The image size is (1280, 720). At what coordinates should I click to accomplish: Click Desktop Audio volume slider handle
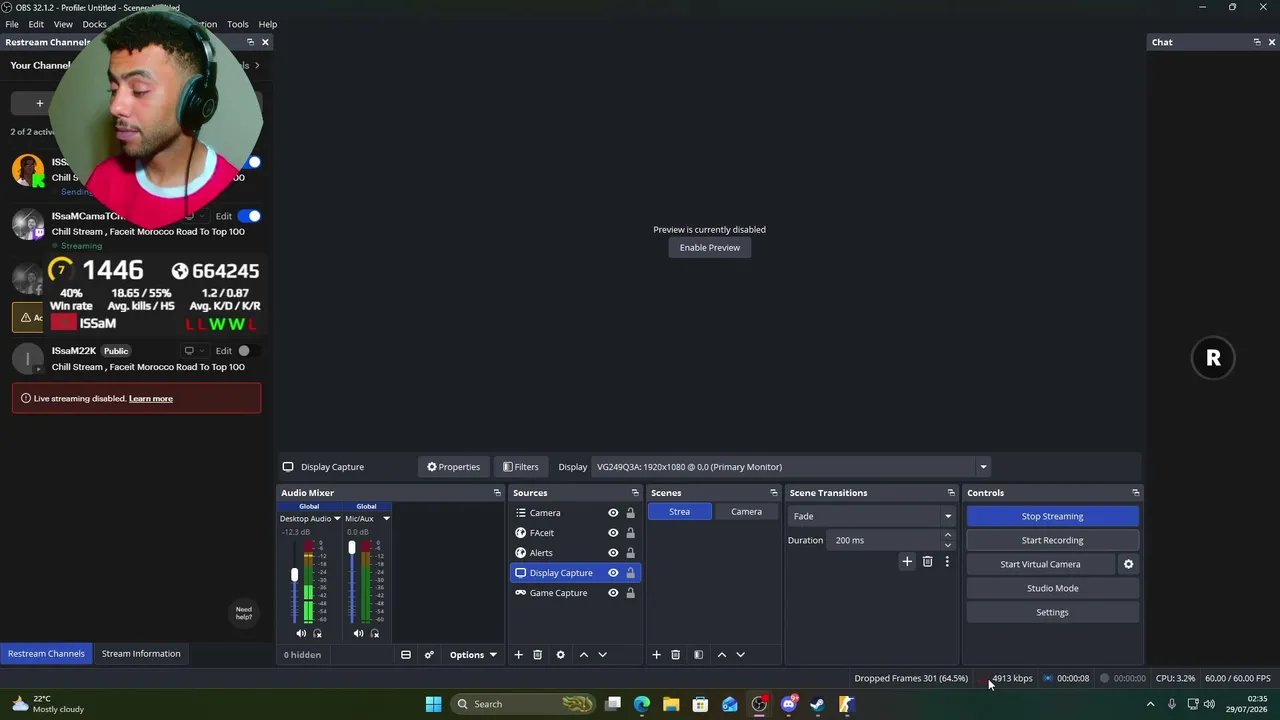pos(294,575)
